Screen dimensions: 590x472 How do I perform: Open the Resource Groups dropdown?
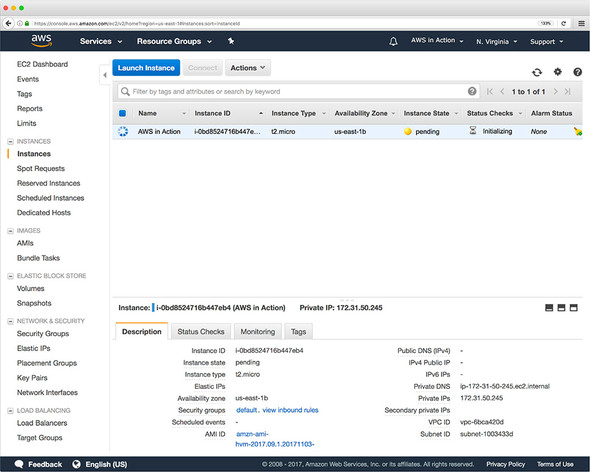click(x=174, y=41)
